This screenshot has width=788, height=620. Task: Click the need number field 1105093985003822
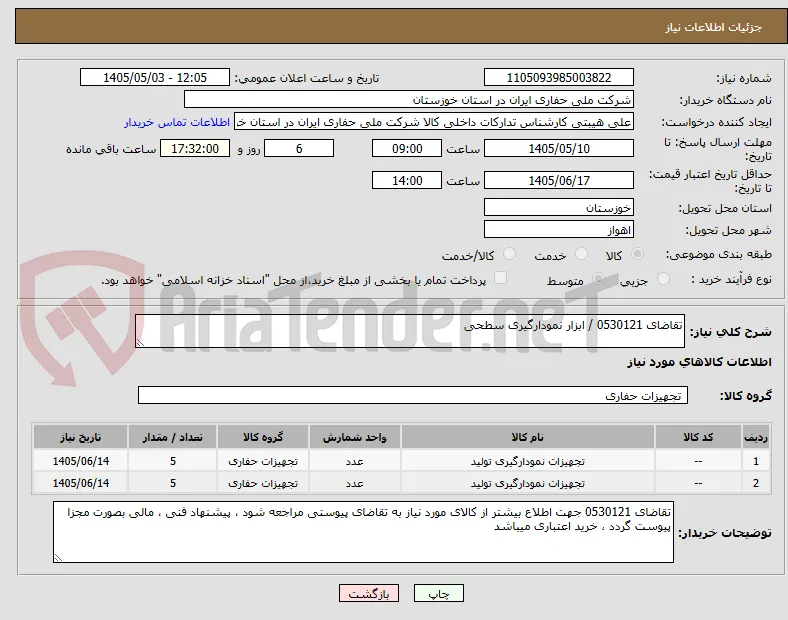(x=558, y=78)
